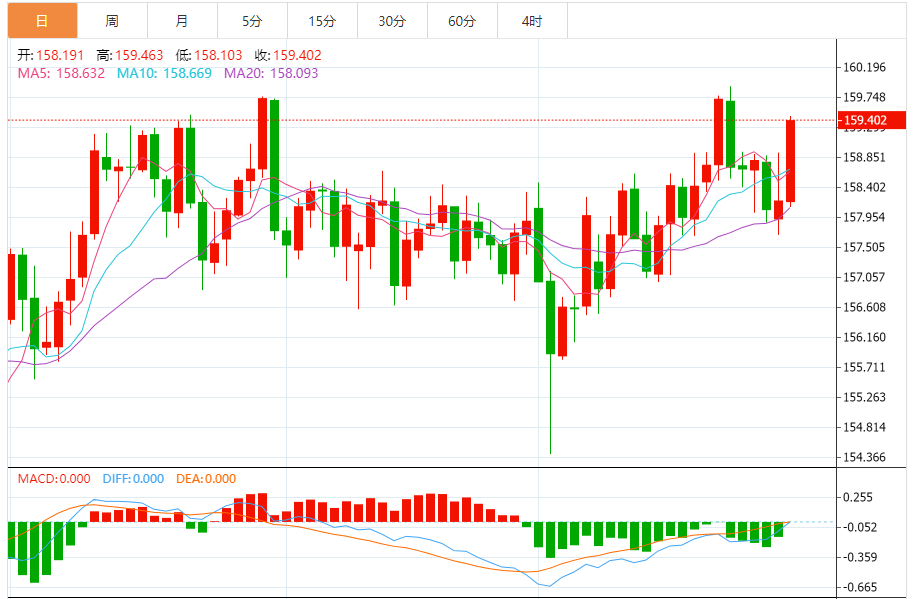Switch to the 周 weekly tab
This screenshot has height=599, width=914.
(x=113, y=21)
